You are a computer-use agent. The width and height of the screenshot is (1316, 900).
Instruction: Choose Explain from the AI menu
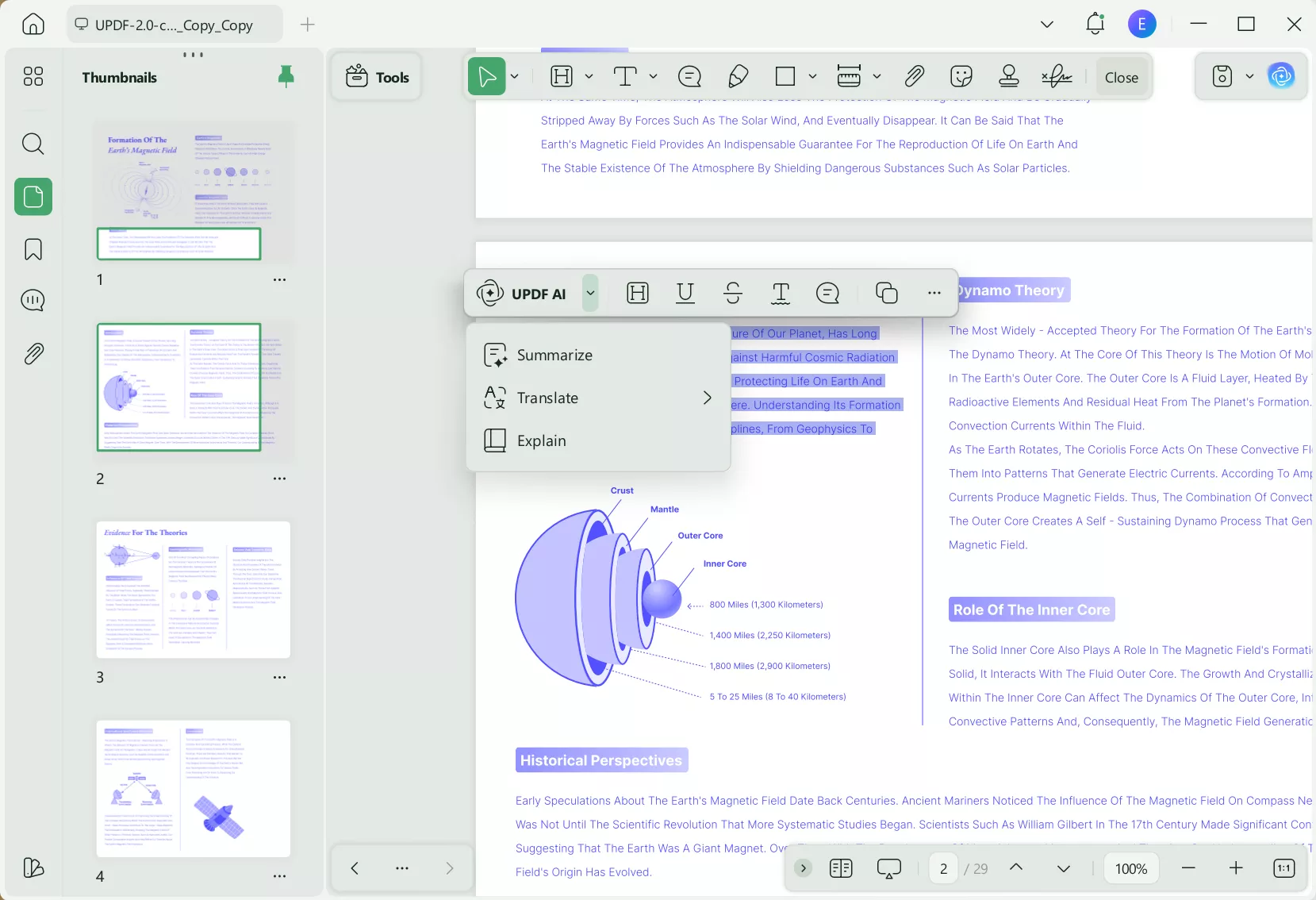(x=598, y=440)
